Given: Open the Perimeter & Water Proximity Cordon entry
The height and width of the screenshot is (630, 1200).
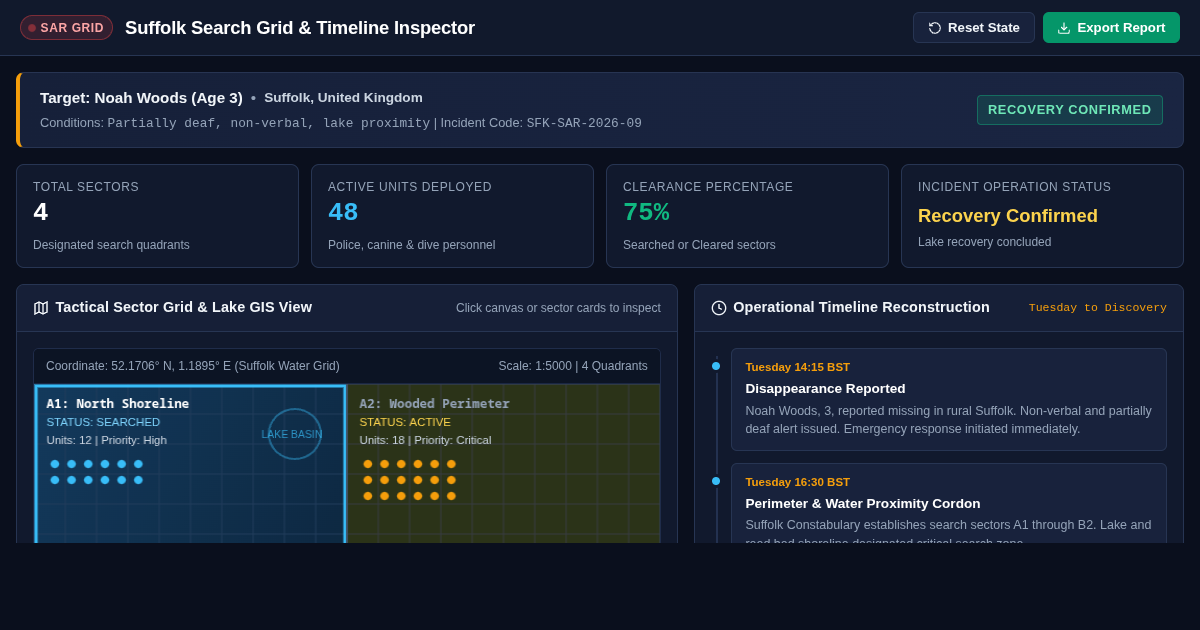Looking at the screenshot, I should coord(949,503).
